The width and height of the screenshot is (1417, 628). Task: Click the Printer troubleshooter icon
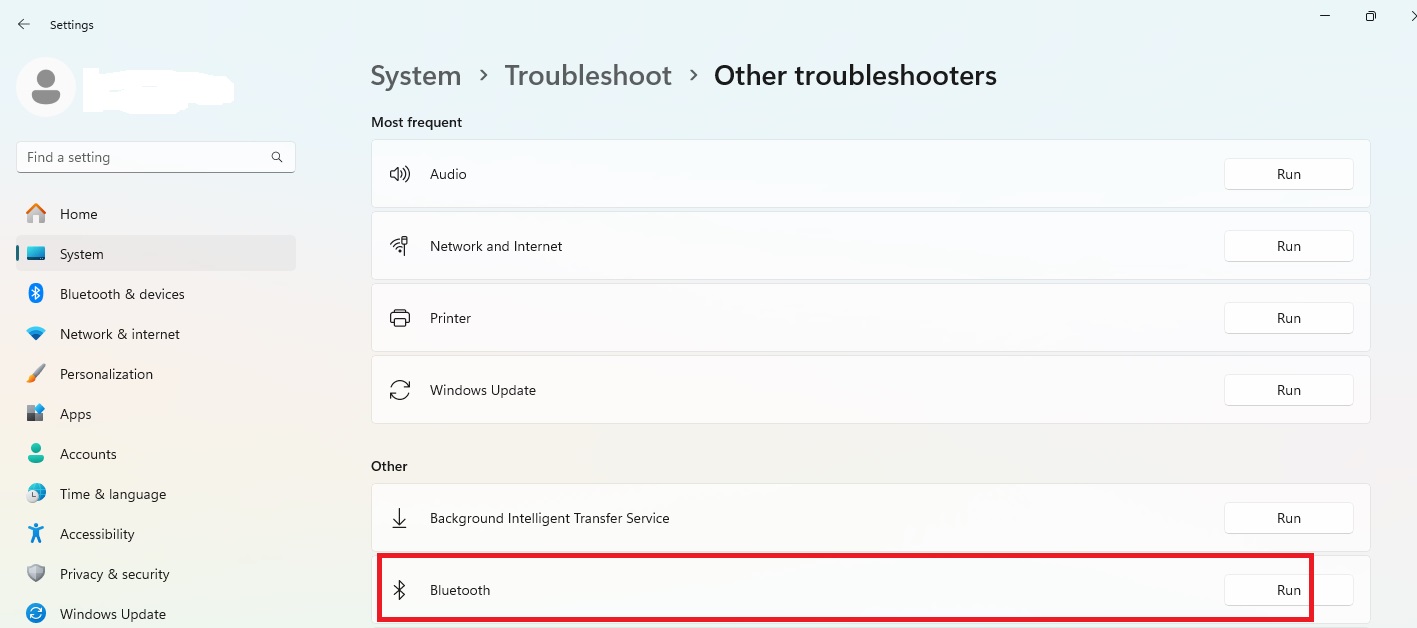[x=399, y=317]
